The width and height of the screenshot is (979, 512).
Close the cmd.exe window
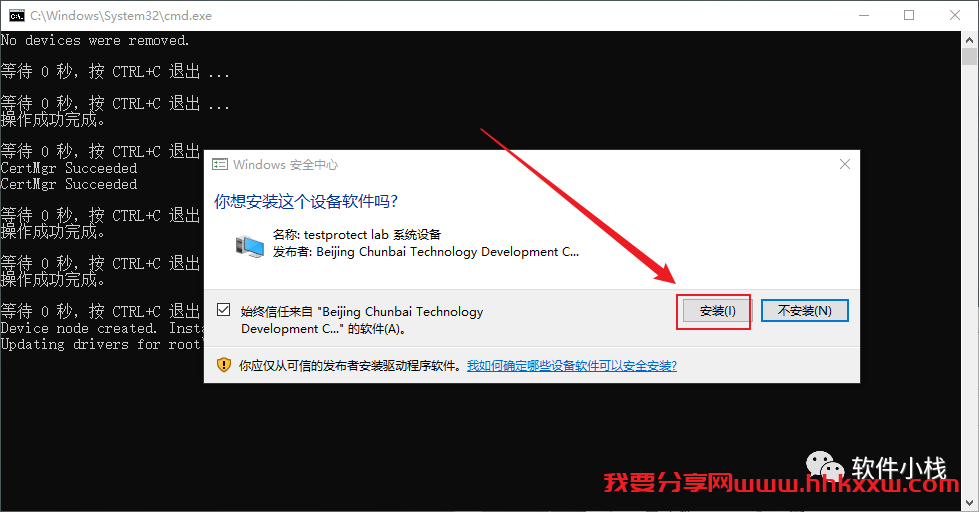955,16
